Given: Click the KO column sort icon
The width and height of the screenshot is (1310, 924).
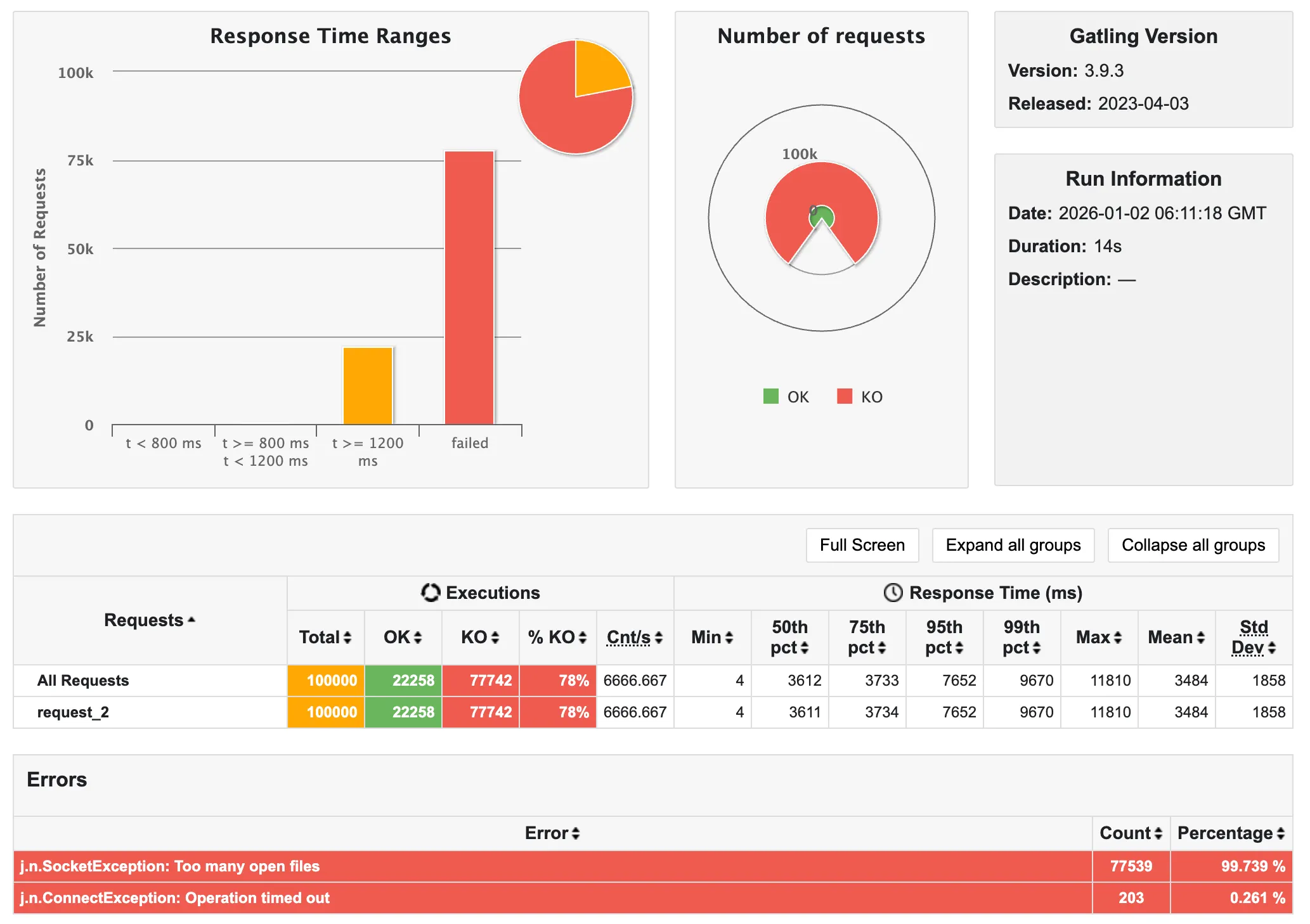Looking at the screenshot, I should (495, 638).
